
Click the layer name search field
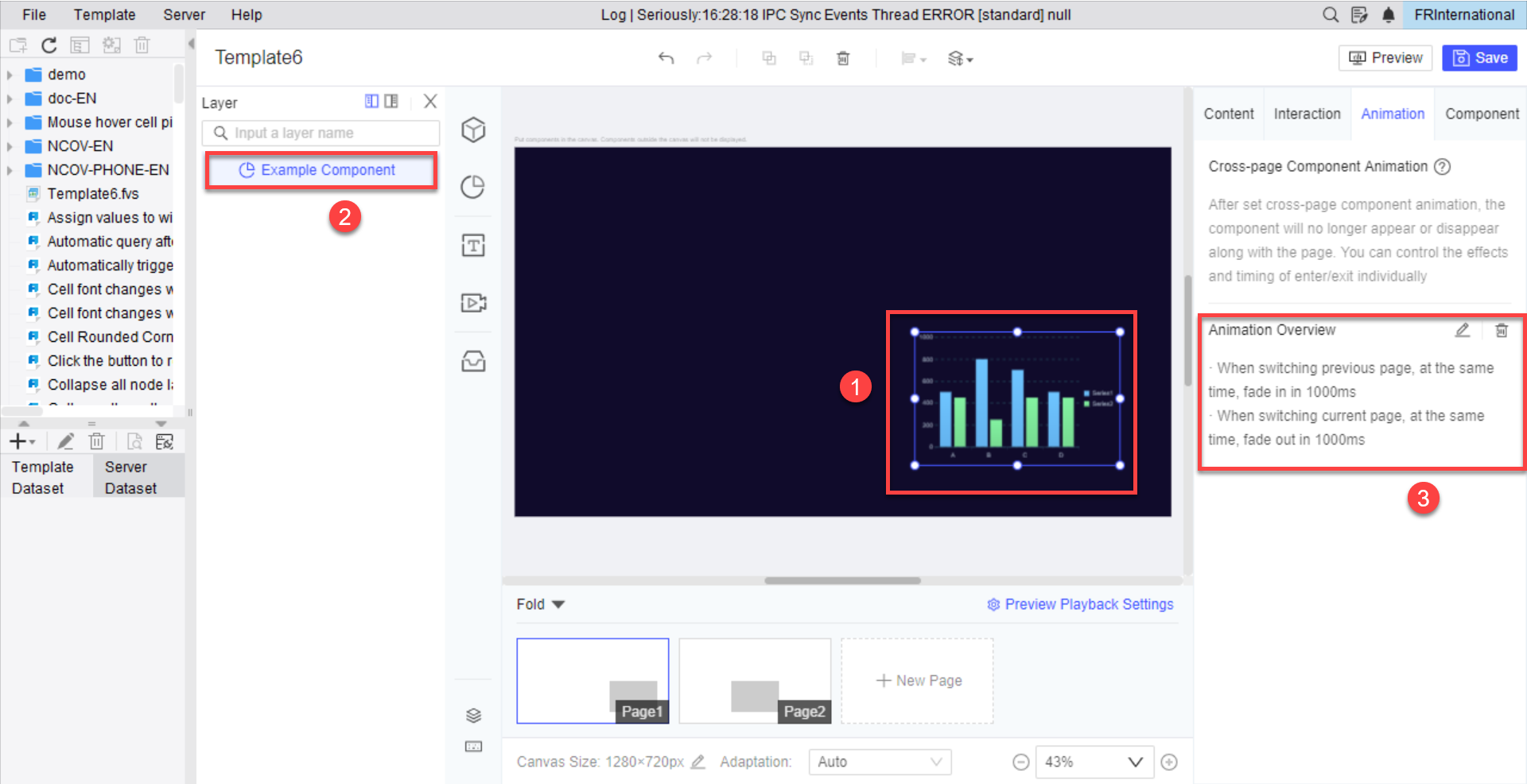(321, 133)
